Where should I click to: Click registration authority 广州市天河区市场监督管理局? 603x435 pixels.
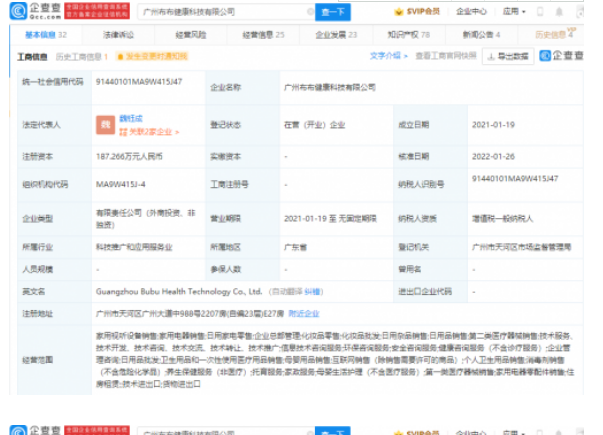click(x=521, y=247)
